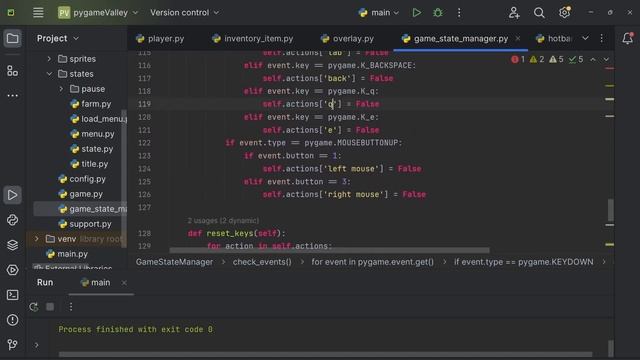Switch to overlay.py tab
The width and height of the screenshot is (640, 360).
pos(347,38)
